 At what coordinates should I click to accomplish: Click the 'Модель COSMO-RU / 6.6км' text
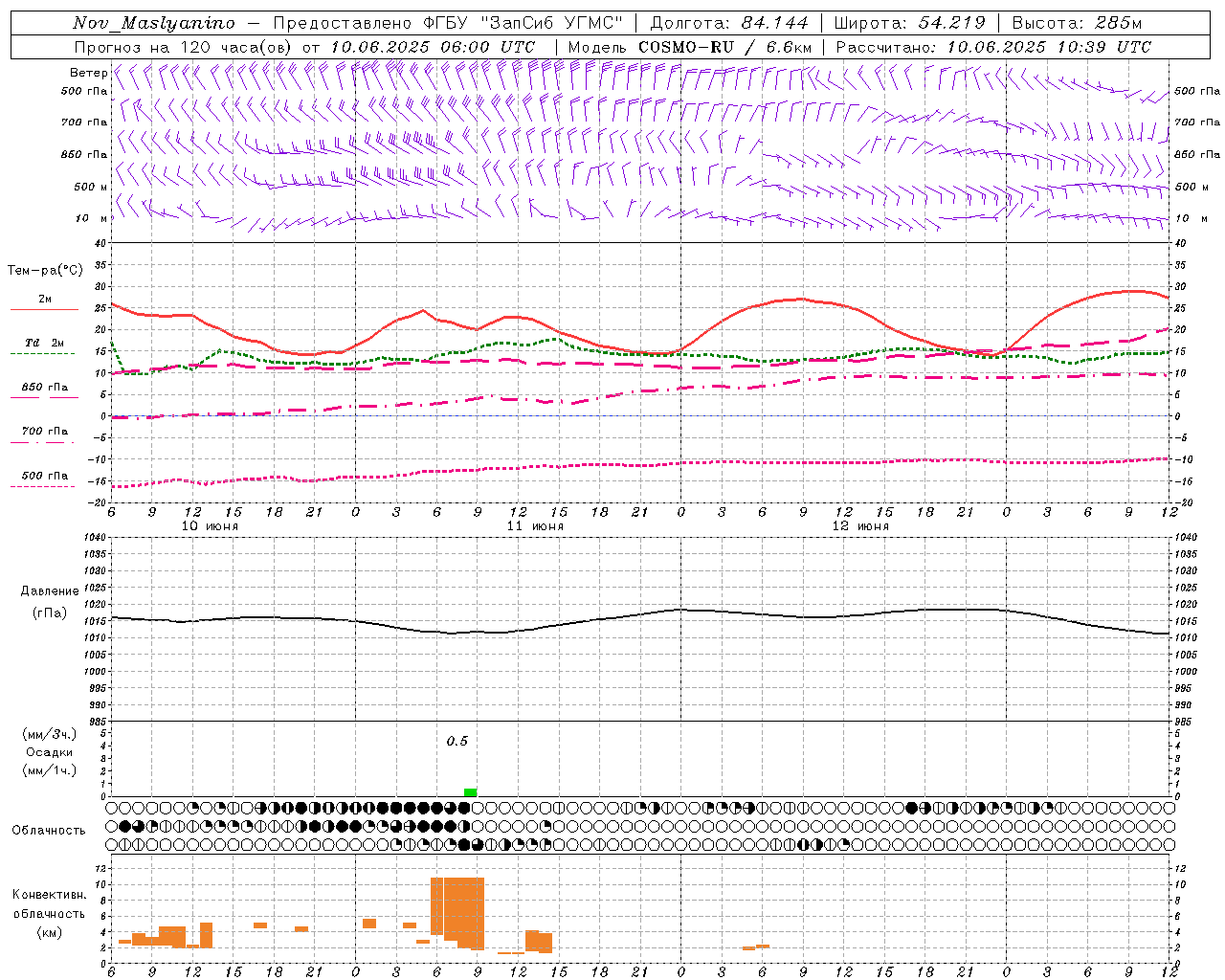click(x=690, y=47)
